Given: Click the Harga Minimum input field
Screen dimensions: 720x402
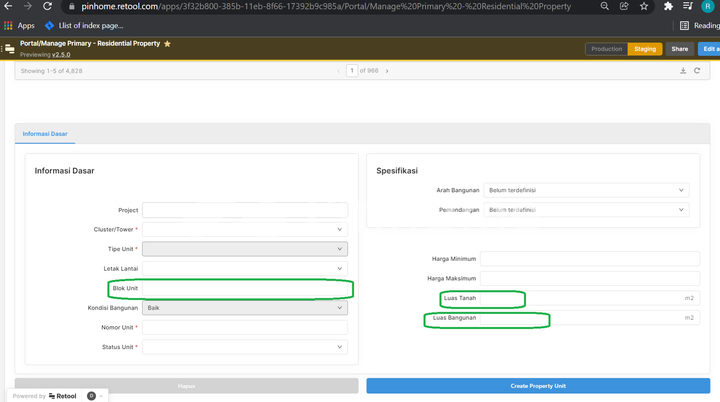Looking at the screenshot, I should [590, 259].
